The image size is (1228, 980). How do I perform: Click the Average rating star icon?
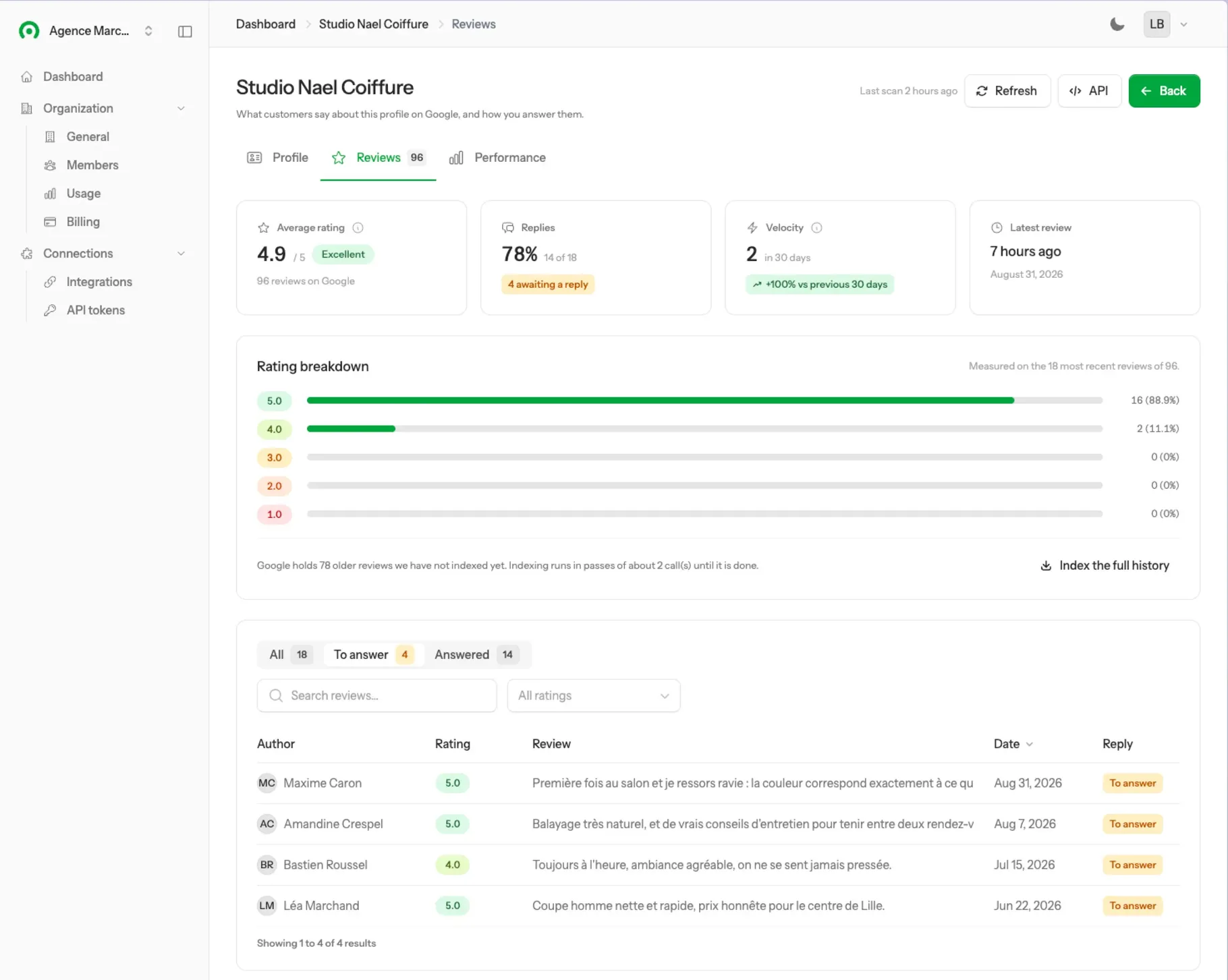(264, 228)
